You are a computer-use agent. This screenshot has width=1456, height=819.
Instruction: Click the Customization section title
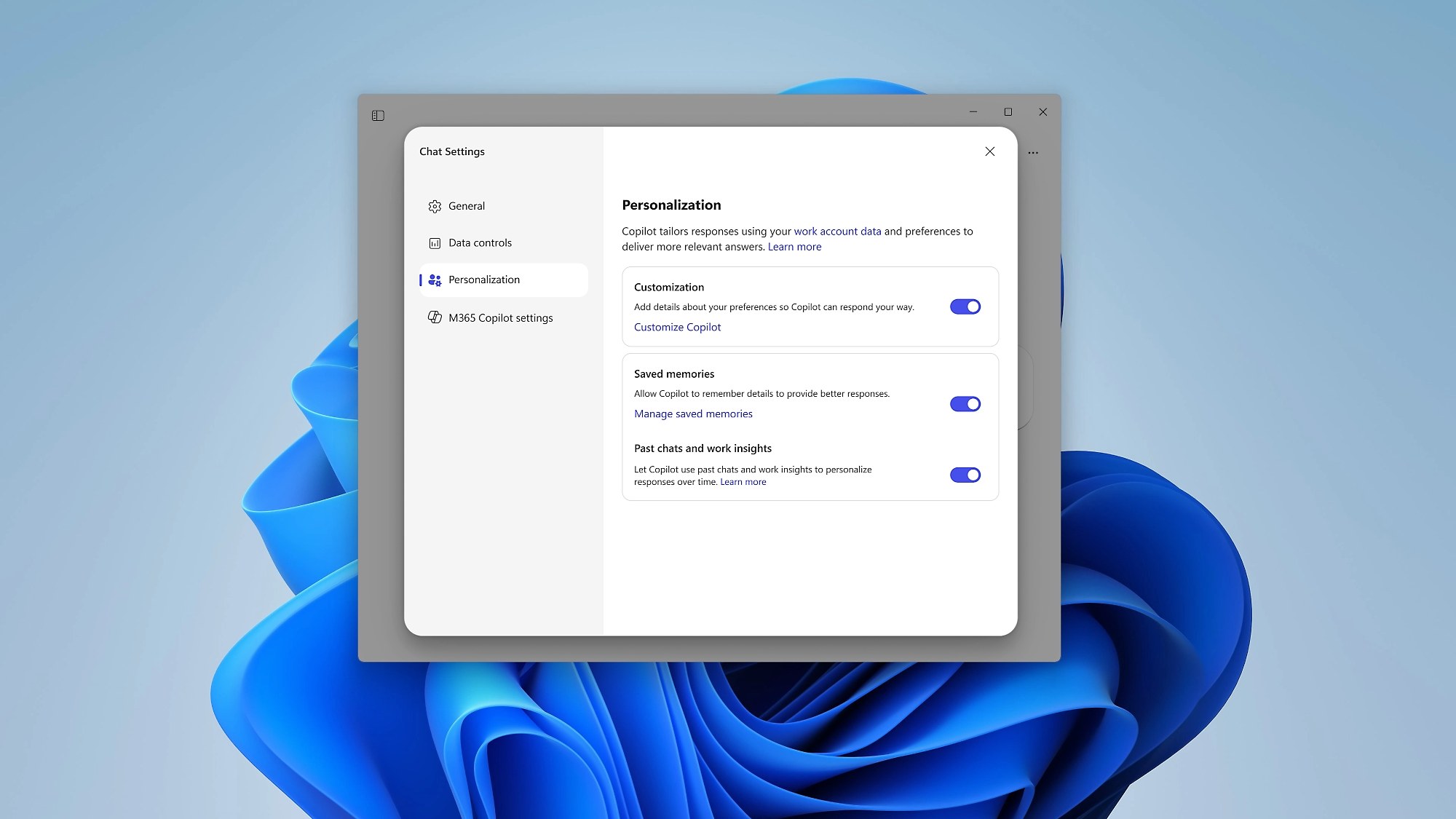pos(669,288)
